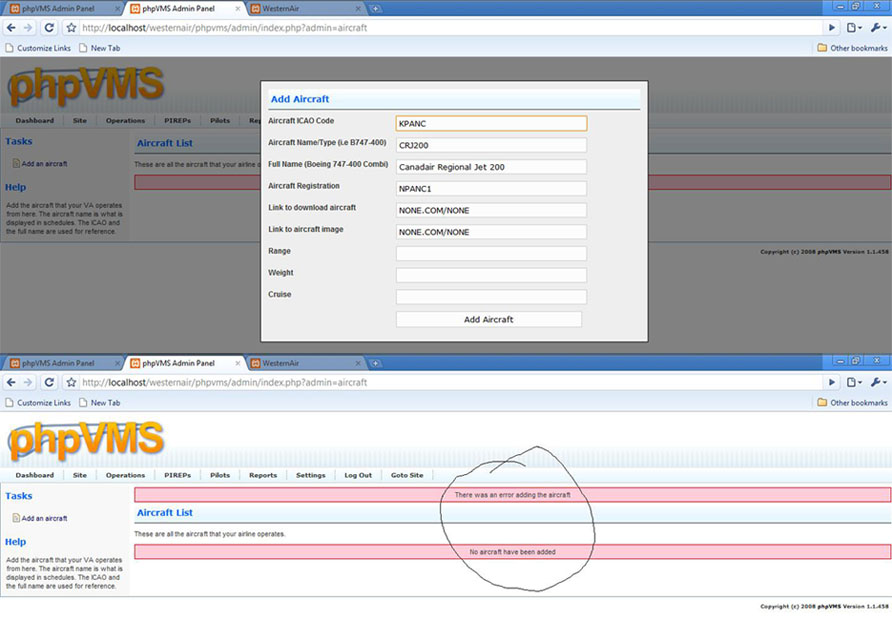Viewport: 892px width, 620px height.
Task: Open the page menu icon in the upper browser
Action: tap(854, 27)
